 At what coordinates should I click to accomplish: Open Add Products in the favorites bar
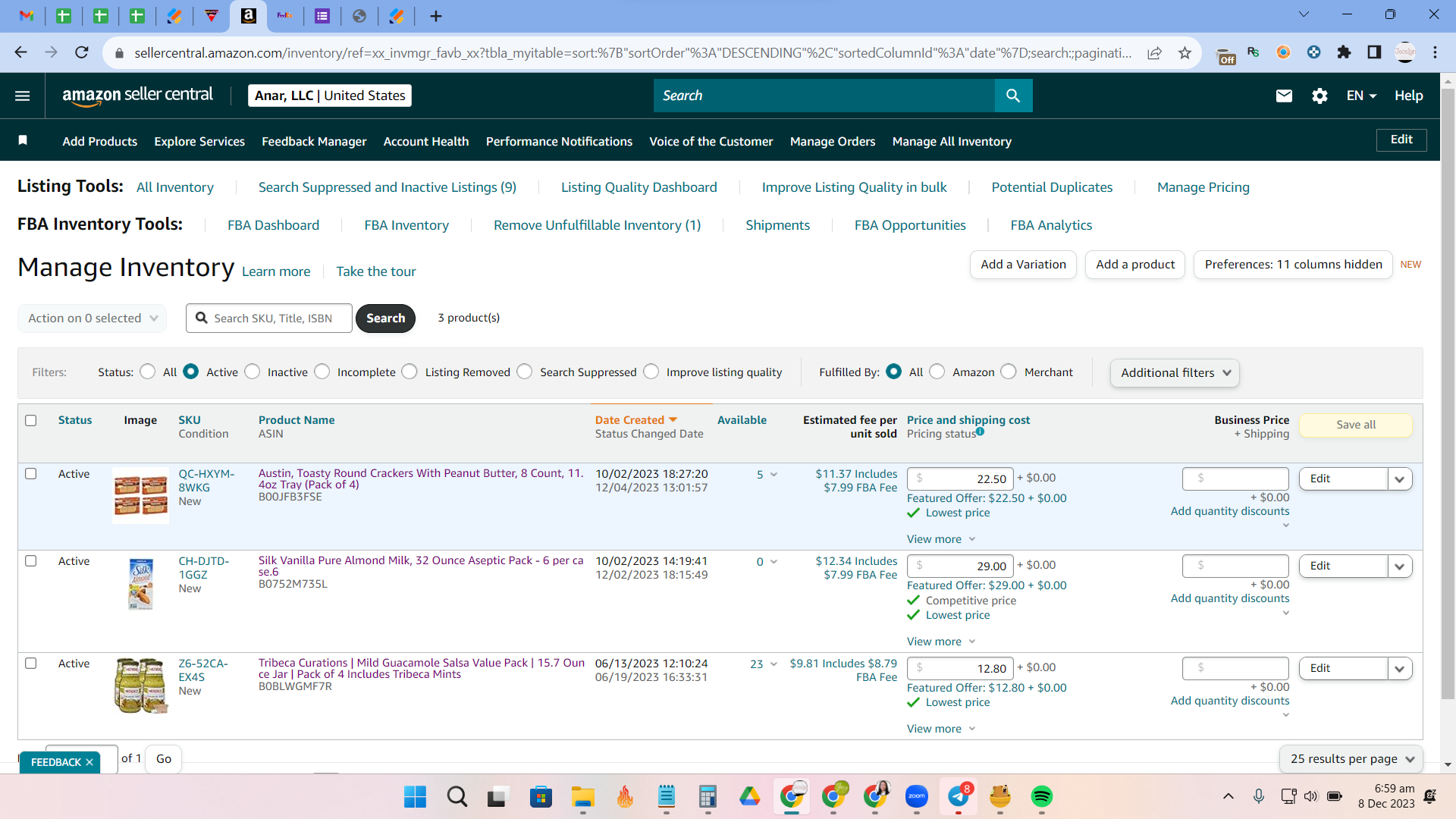point(100,141)
